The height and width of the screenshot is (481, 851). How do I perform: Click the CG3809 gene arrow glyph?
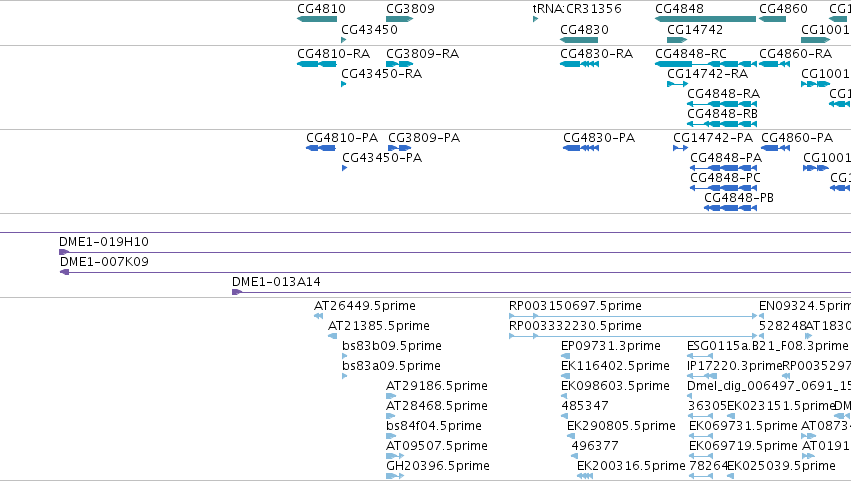399,19
